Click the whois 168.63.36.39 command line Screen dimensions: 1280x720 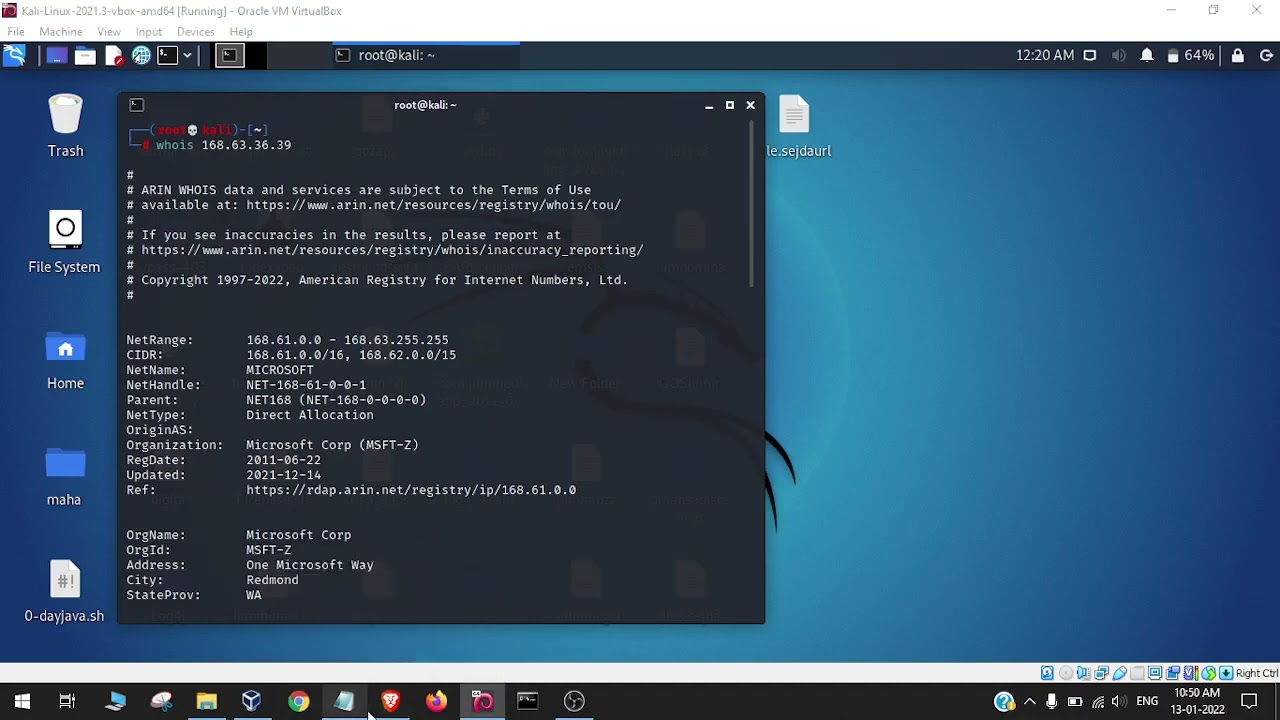point(223,145)
